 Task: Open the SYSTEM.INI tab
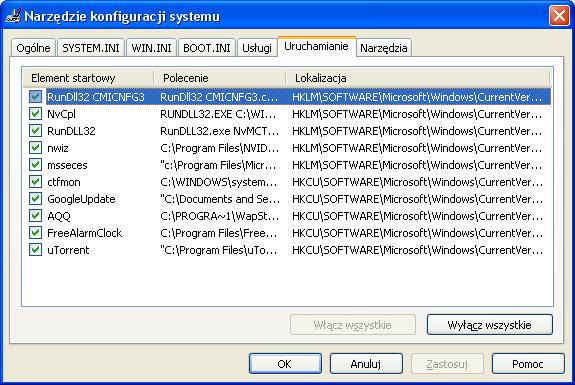click(91, 48)
